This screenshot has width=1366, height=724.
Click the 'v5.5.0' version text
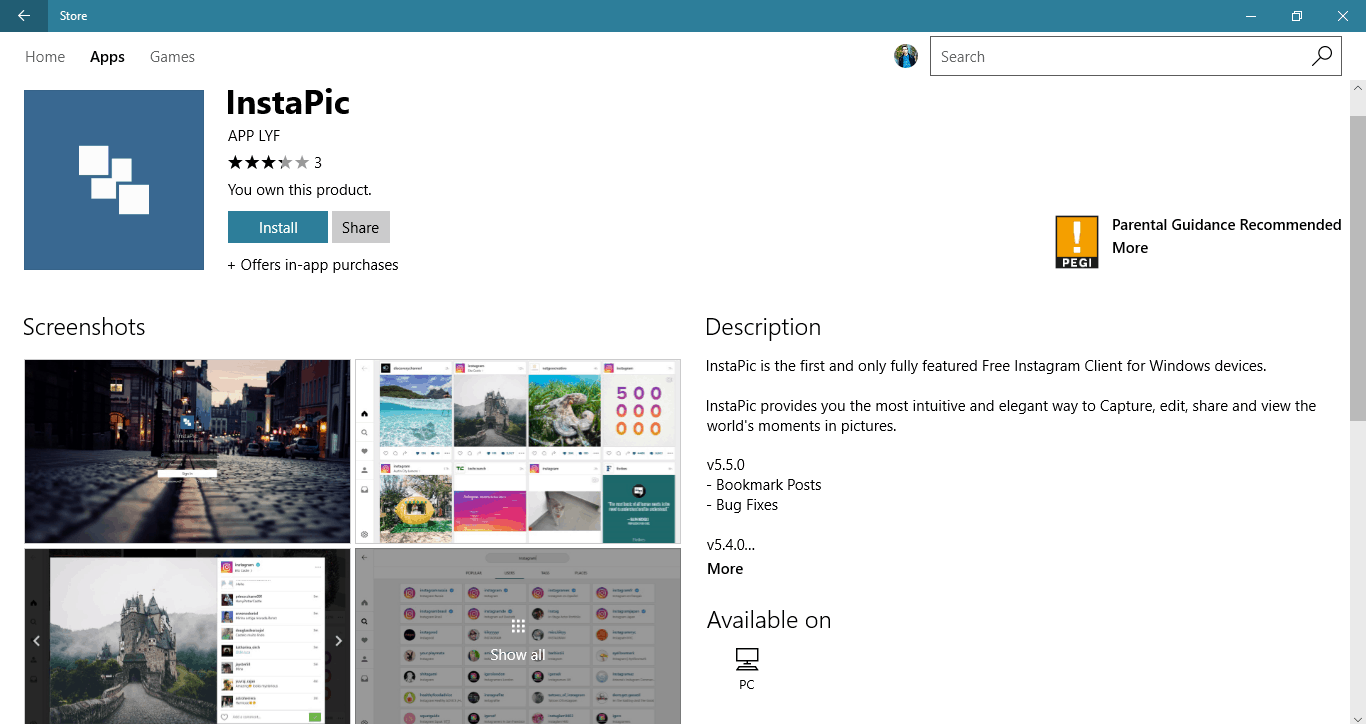point(726,465)
